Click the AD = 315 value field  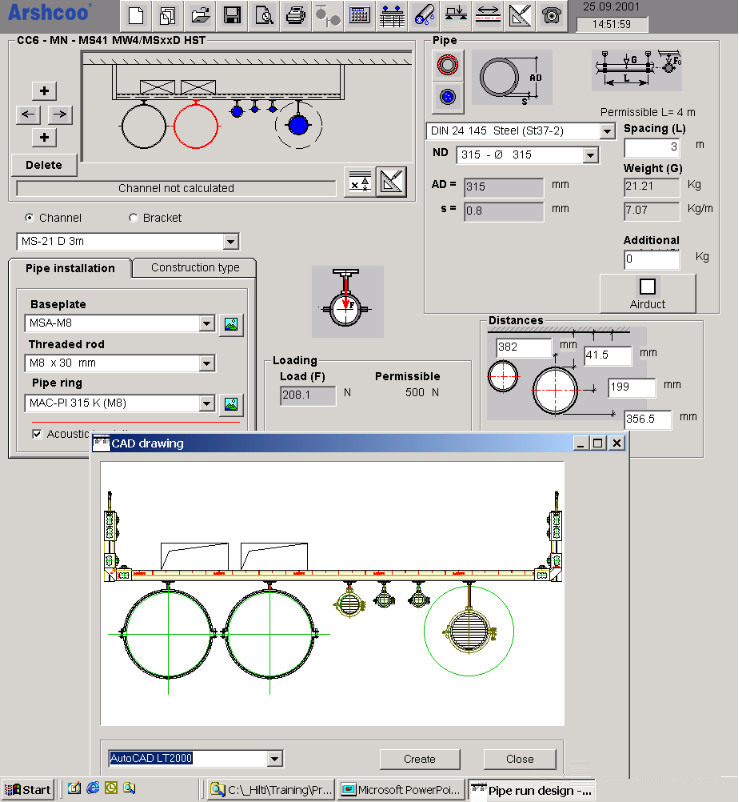(x=503, y=187)
